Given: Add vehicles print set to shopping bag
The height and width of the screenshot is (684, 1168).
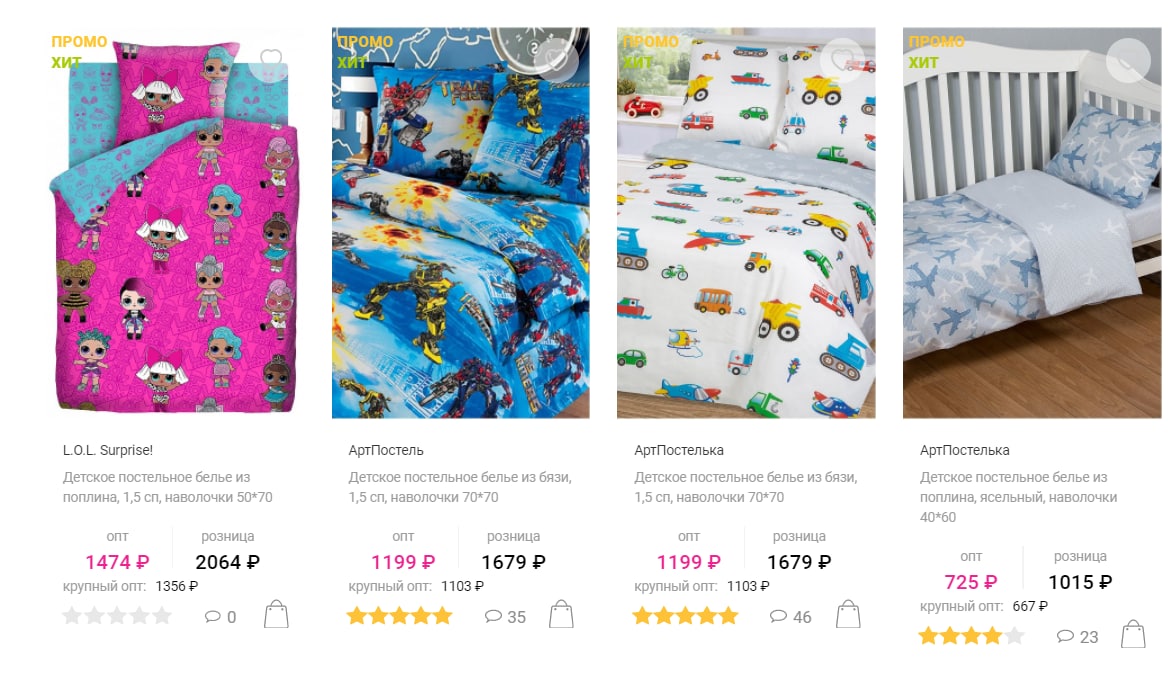Looking at the screenshot, I should tap(848, 615).
